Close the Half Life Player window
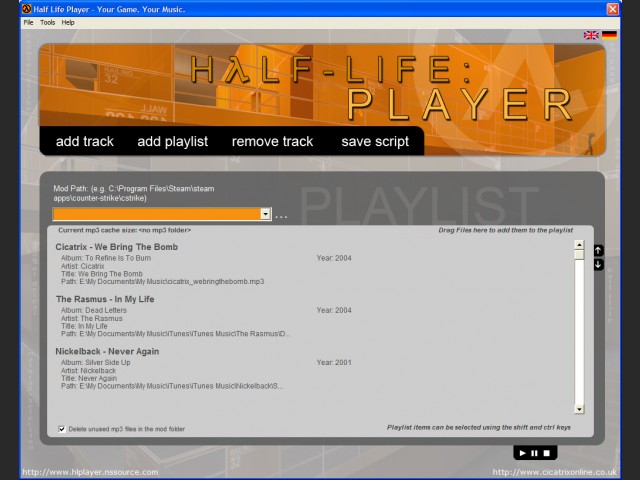Image resolution: width=640 pixels, height=480 pixels. pos(612,9)
